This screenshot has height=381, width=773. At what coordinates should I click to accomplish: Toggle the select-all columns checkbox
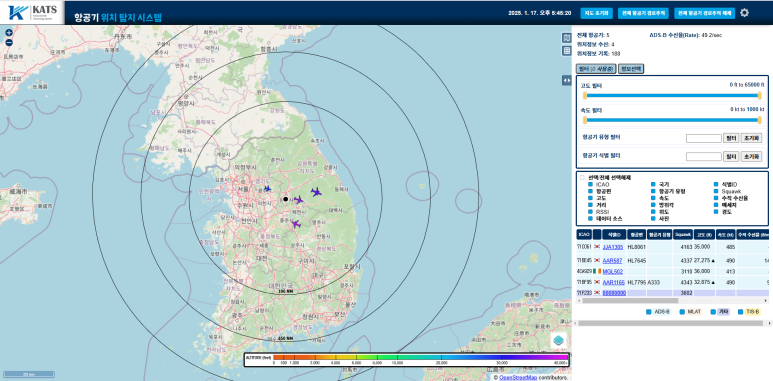pyautogui.click(x=582, y=177)
